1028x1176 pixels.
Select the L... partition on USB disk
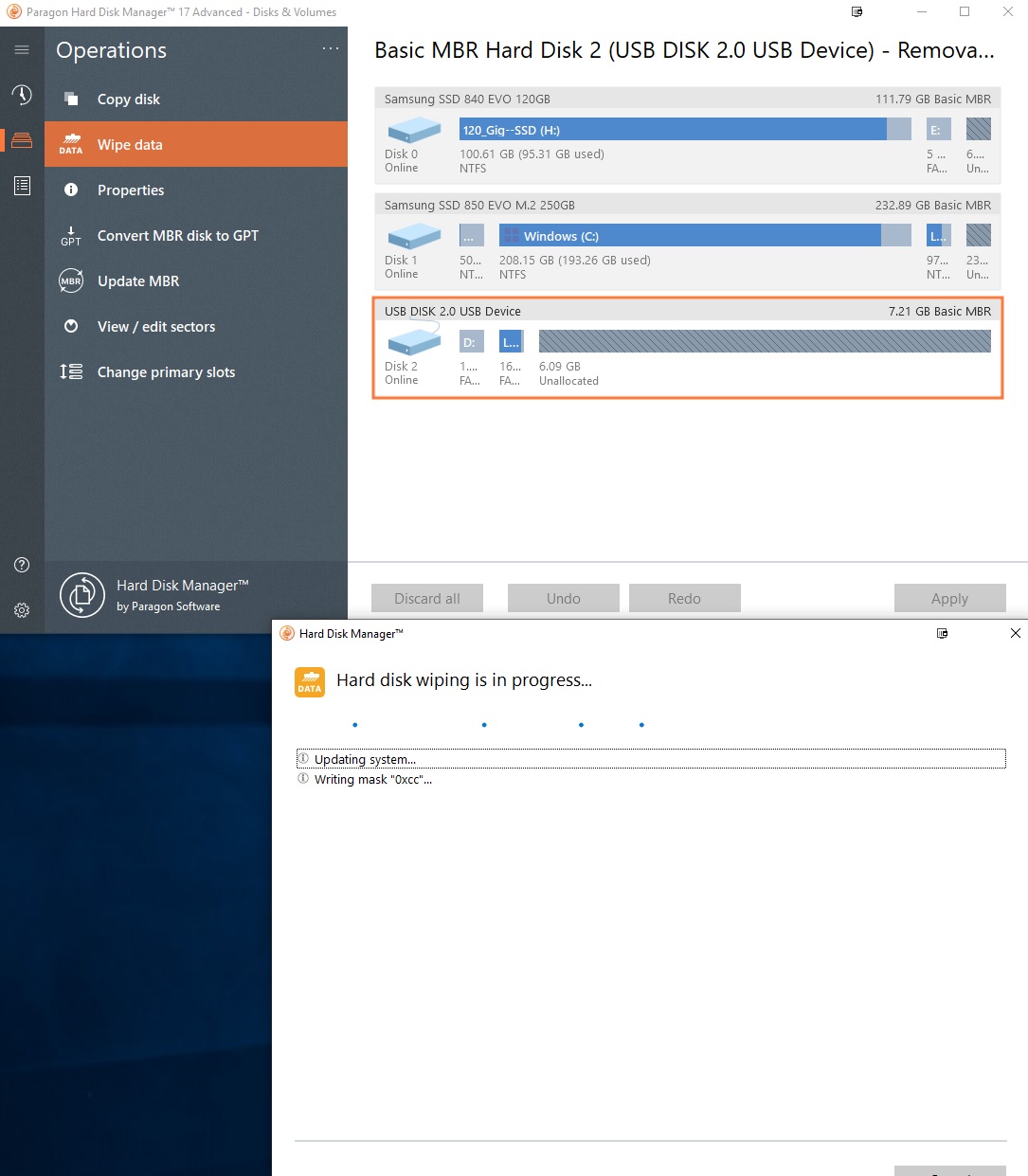[x=512, y=342]
